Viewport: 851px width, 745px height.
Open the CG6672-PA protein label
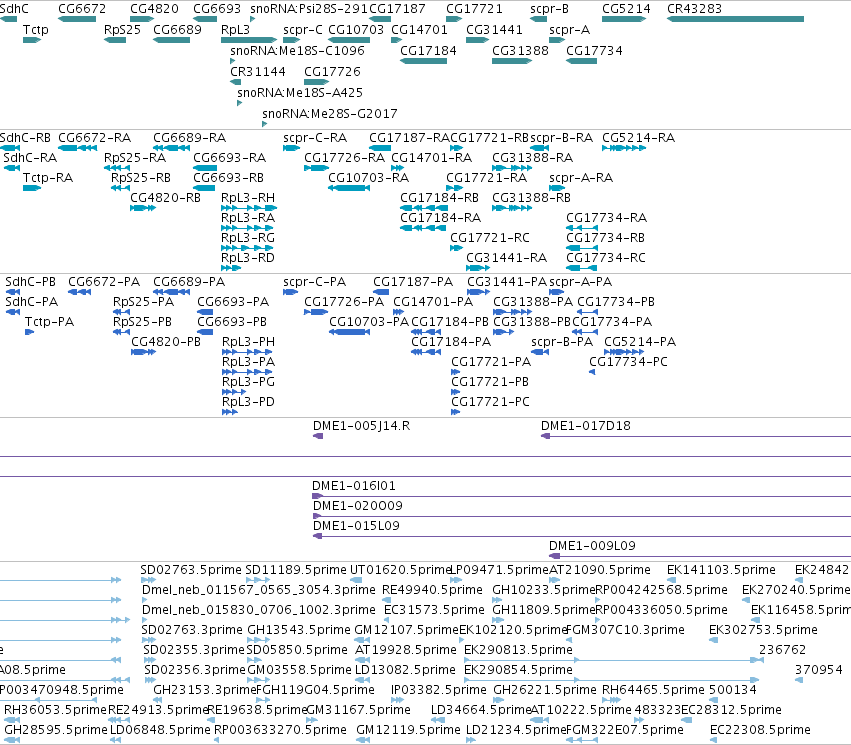click(104, 282)
